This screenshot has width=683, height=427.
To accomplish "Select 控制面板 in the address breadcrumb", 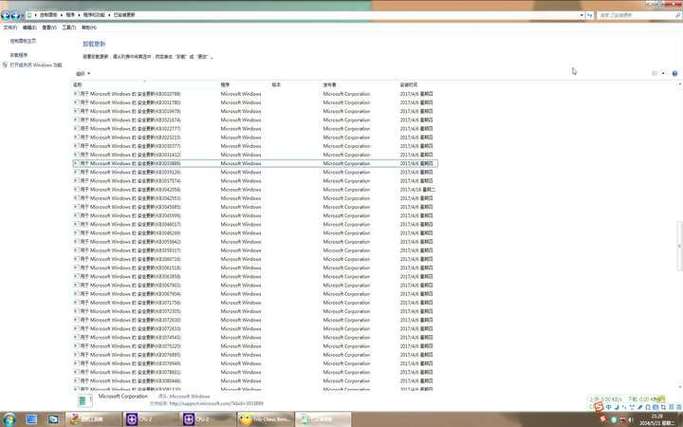I will click(48, 15).
